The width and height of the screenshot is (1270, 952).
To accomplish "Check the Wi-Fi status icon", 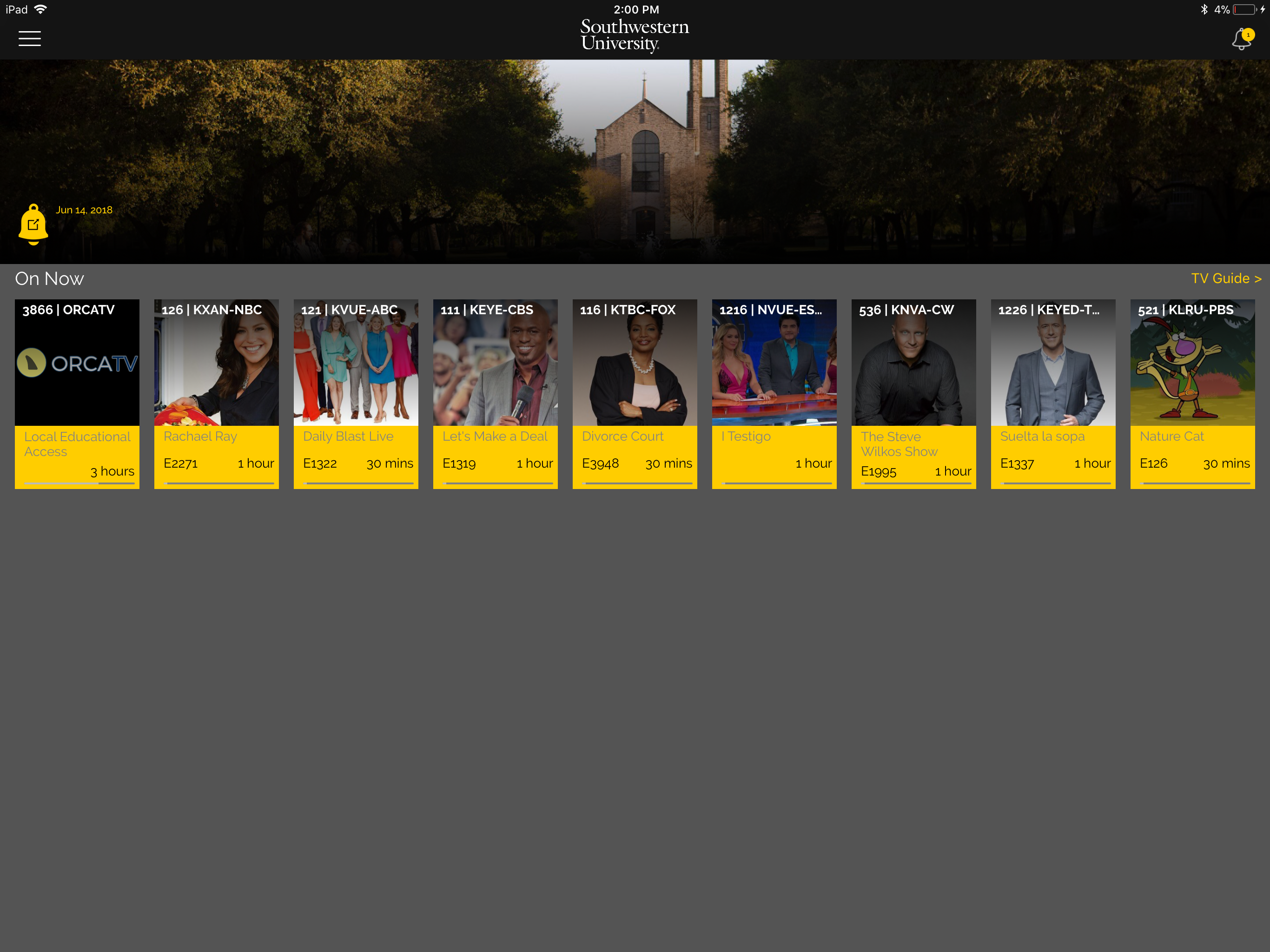I will [x=41, y=9].
